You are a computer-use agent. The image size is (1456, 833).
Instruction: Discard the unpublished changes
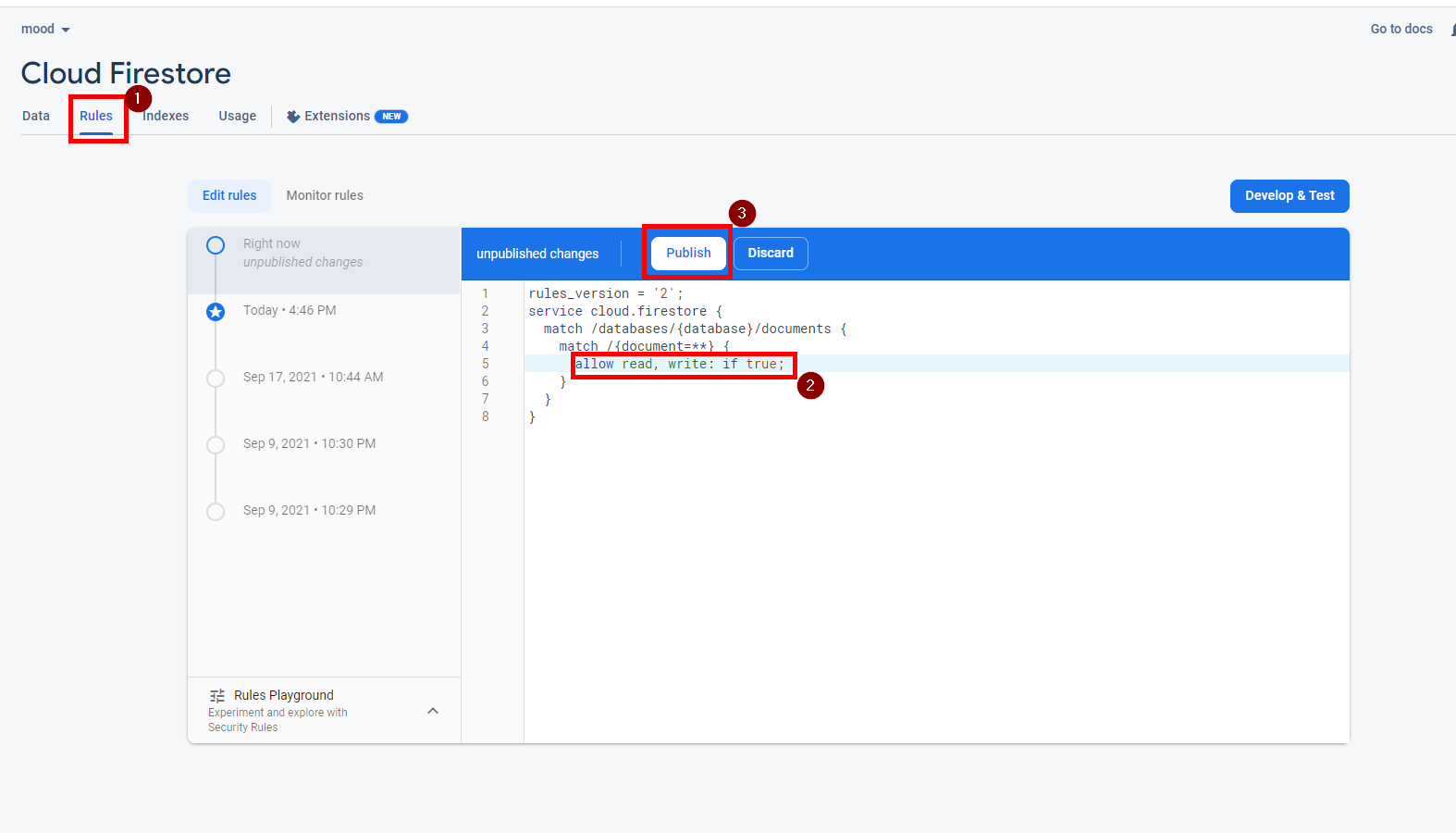(x=771, y=254)
